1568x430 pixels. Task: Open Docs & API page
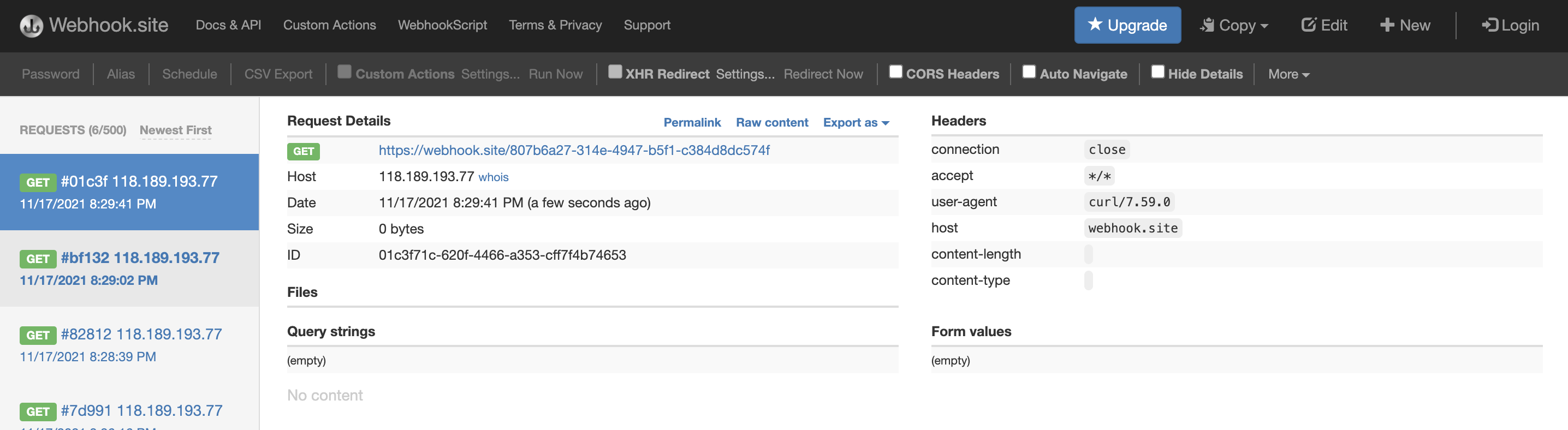[x=228, y=25]
